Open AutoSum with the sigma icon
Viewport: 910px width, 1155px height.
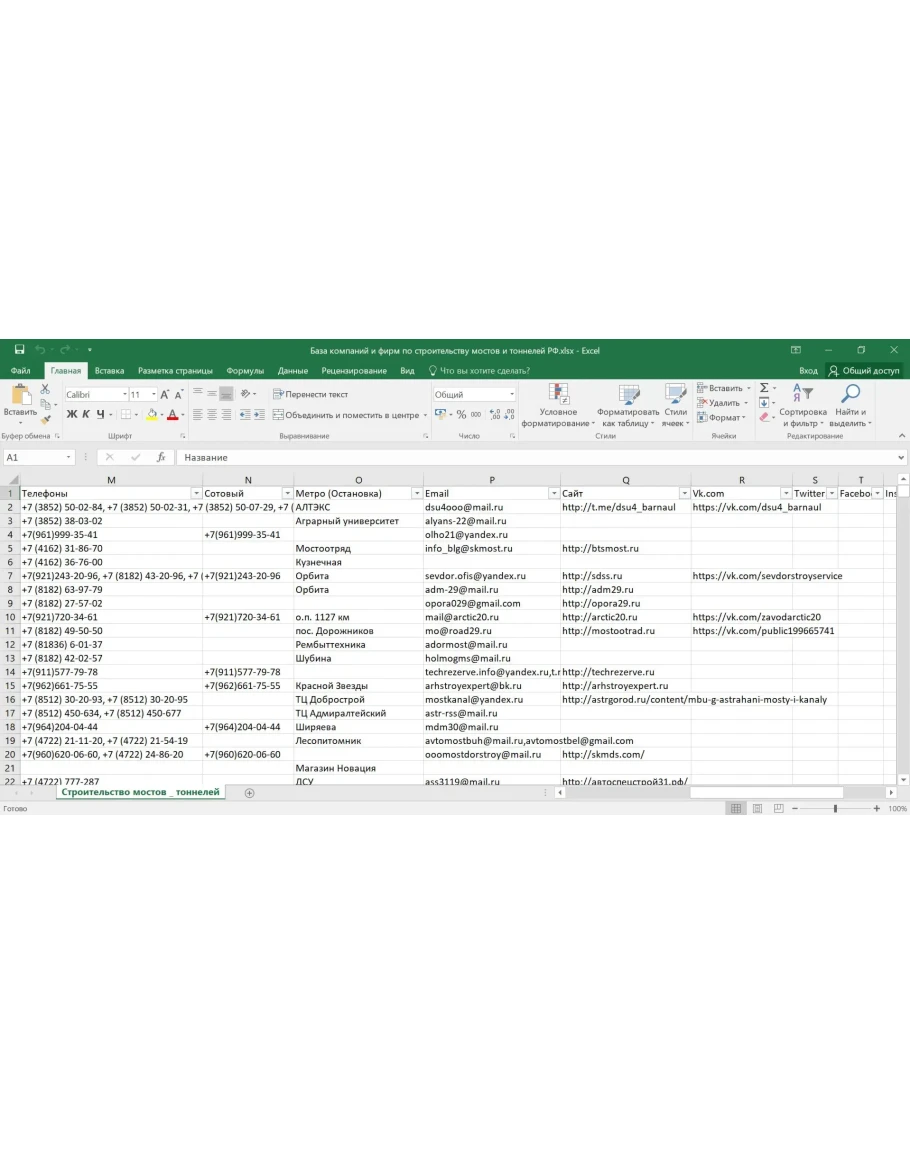pos(764,387)
